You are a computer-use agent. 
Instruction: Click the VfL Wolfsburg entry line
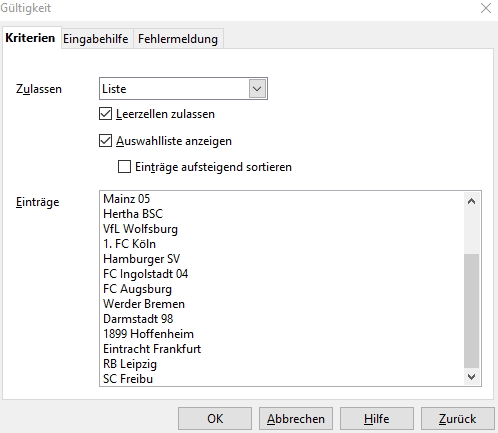click(140, 229)
